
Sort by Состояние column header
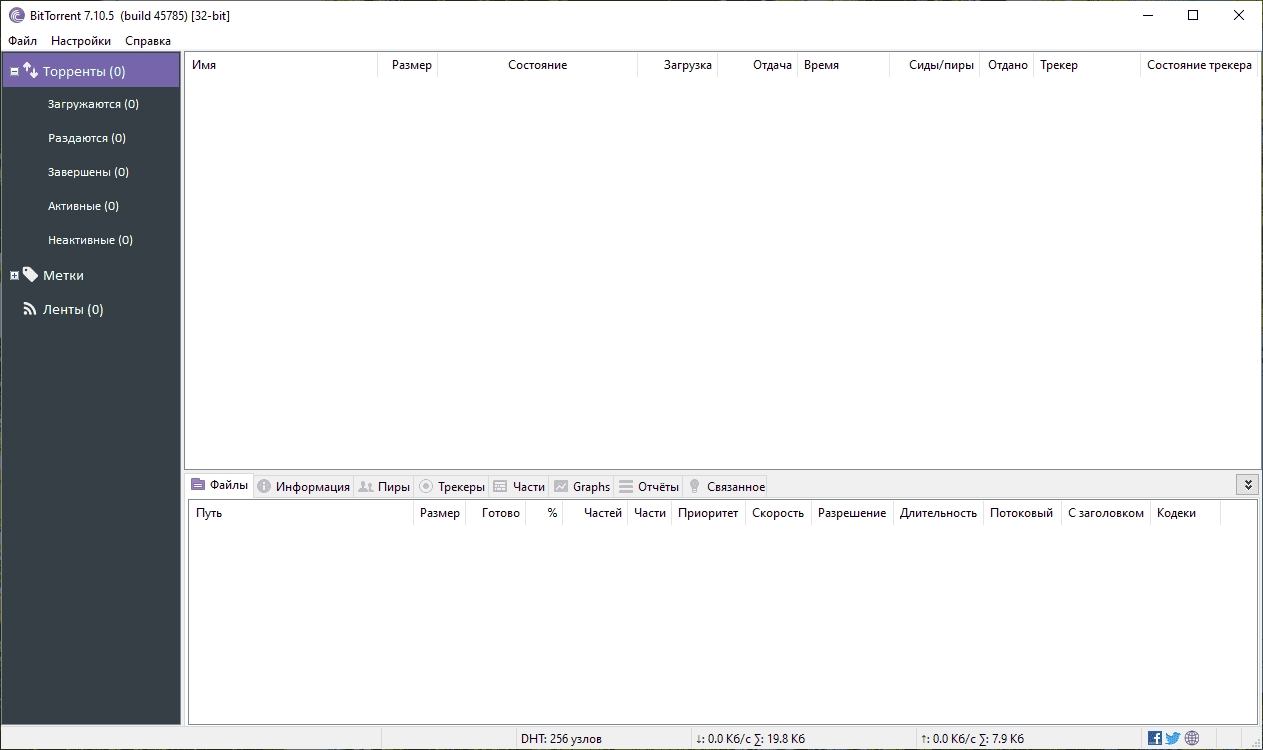click(537, 65)
